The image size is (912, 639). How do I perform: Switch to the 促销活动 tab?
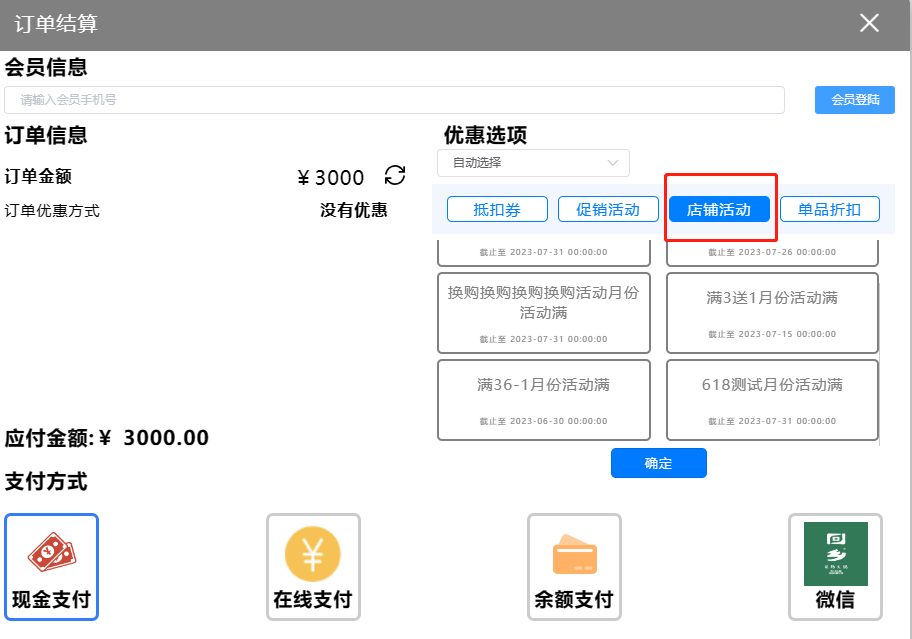point(608,209)
